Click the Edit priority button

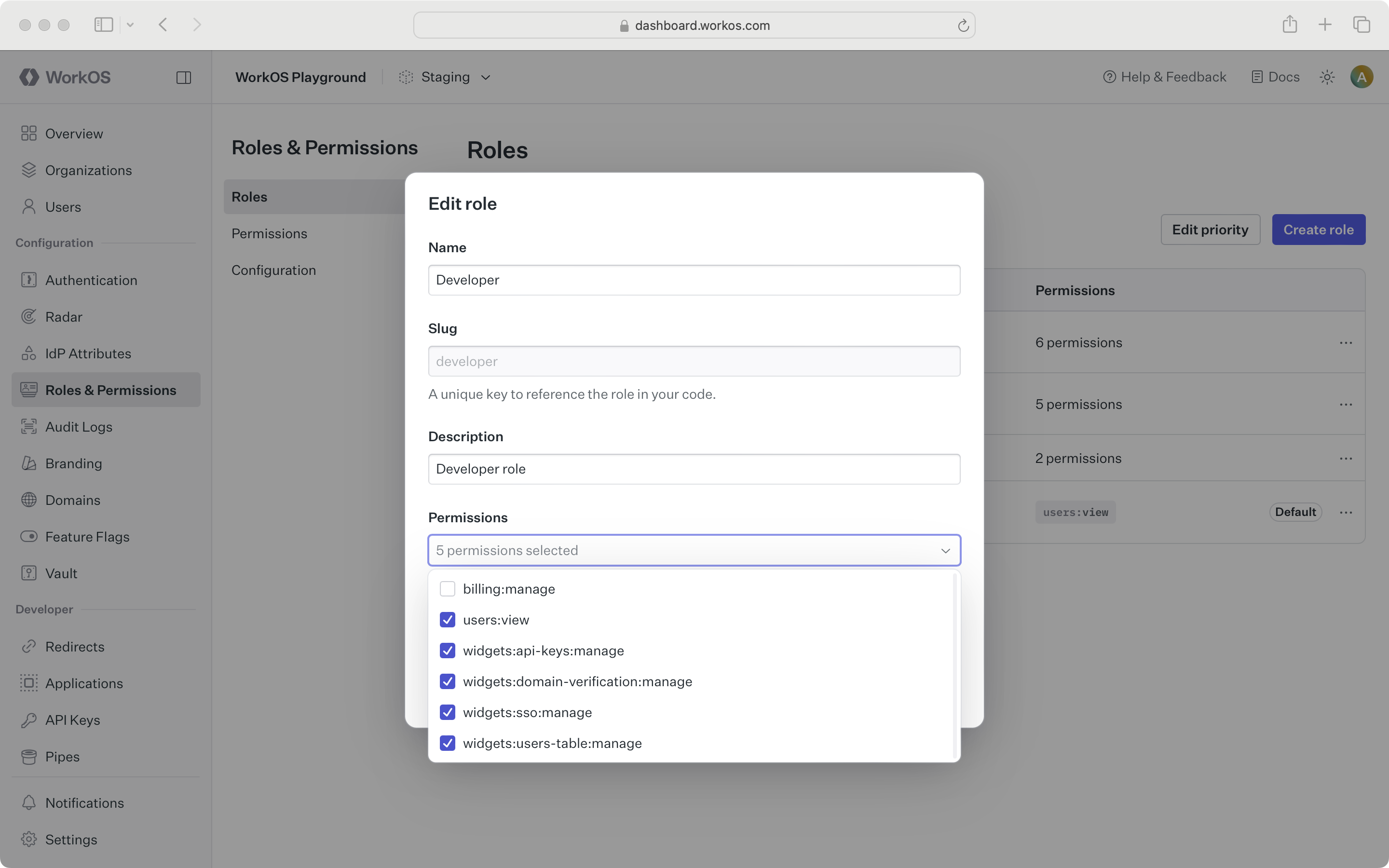pyautogui.click(x=1210, y=229)
